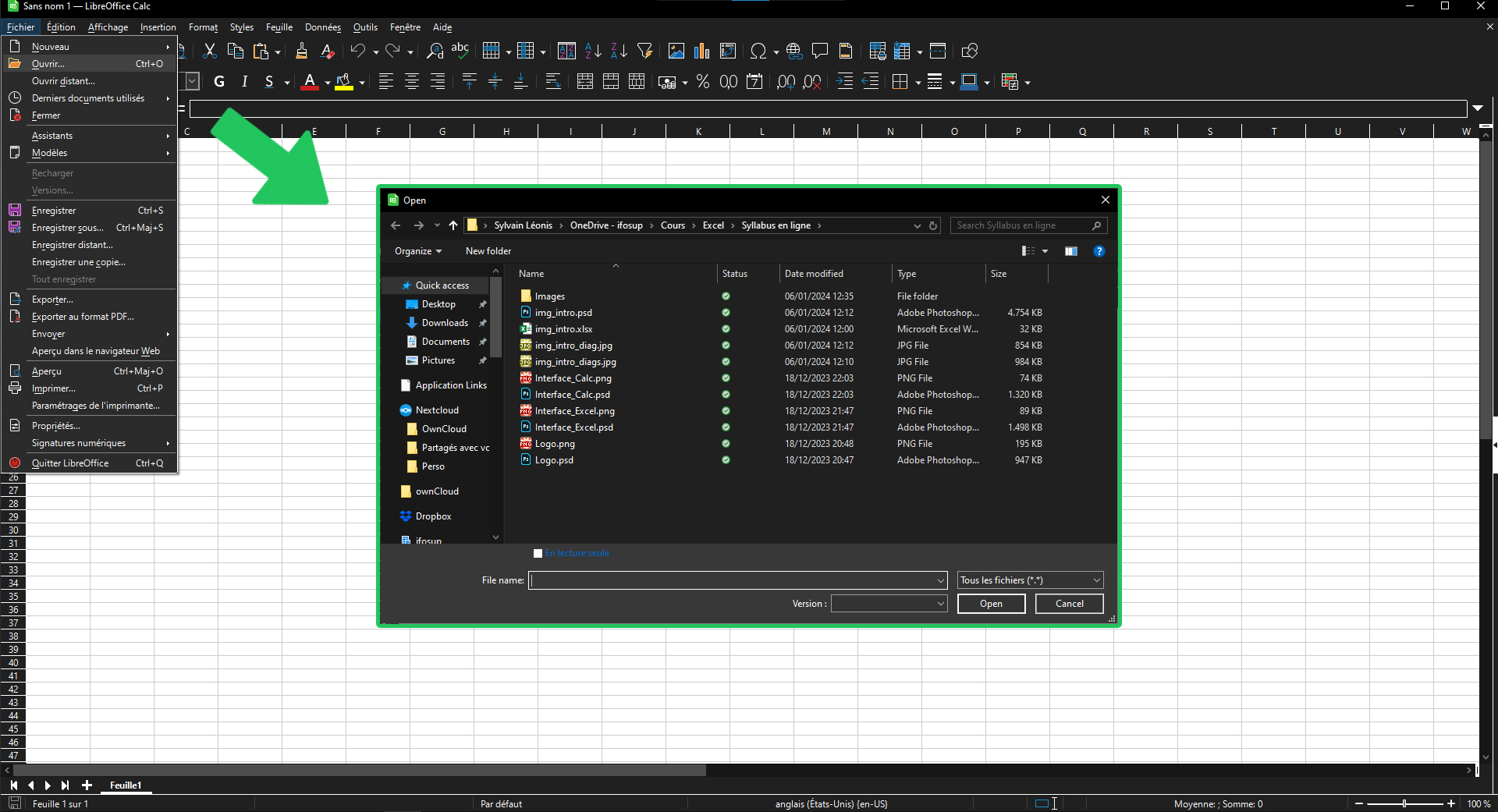The width and height of the screenshot is (1498, 812).
Task: Click the Cut scissors icon in toolbar
Action: [209, 51]
